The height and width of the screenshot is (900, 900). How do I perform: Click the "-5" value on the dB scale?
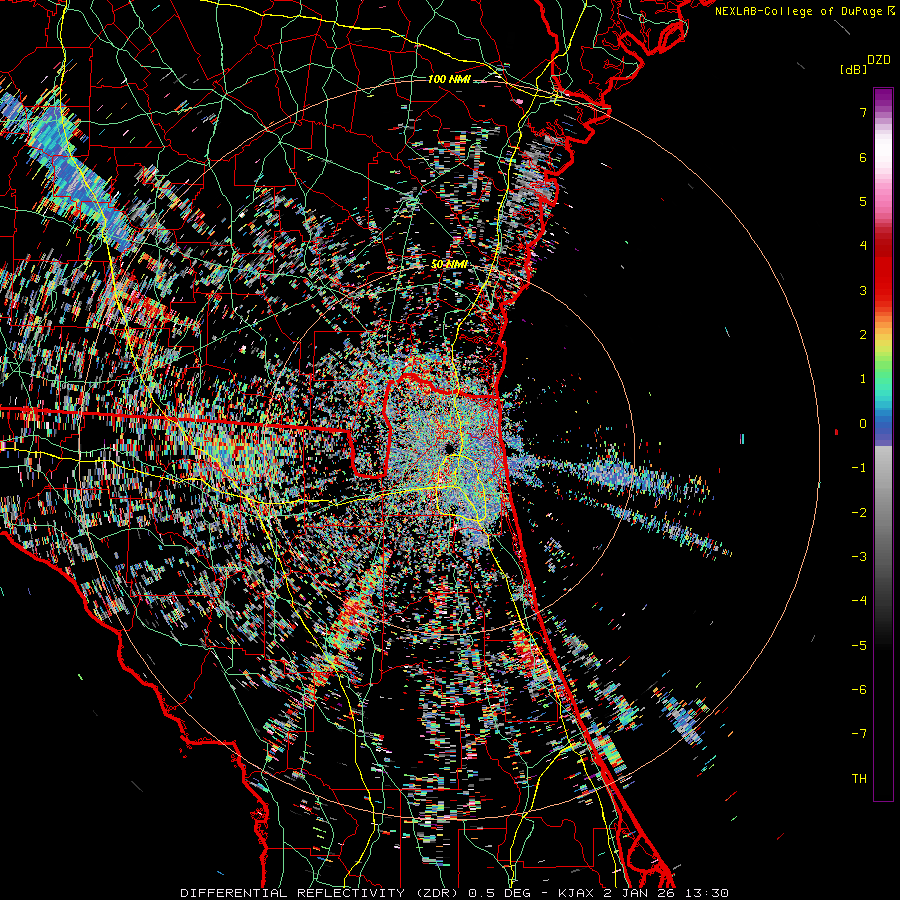coord(859,646)
